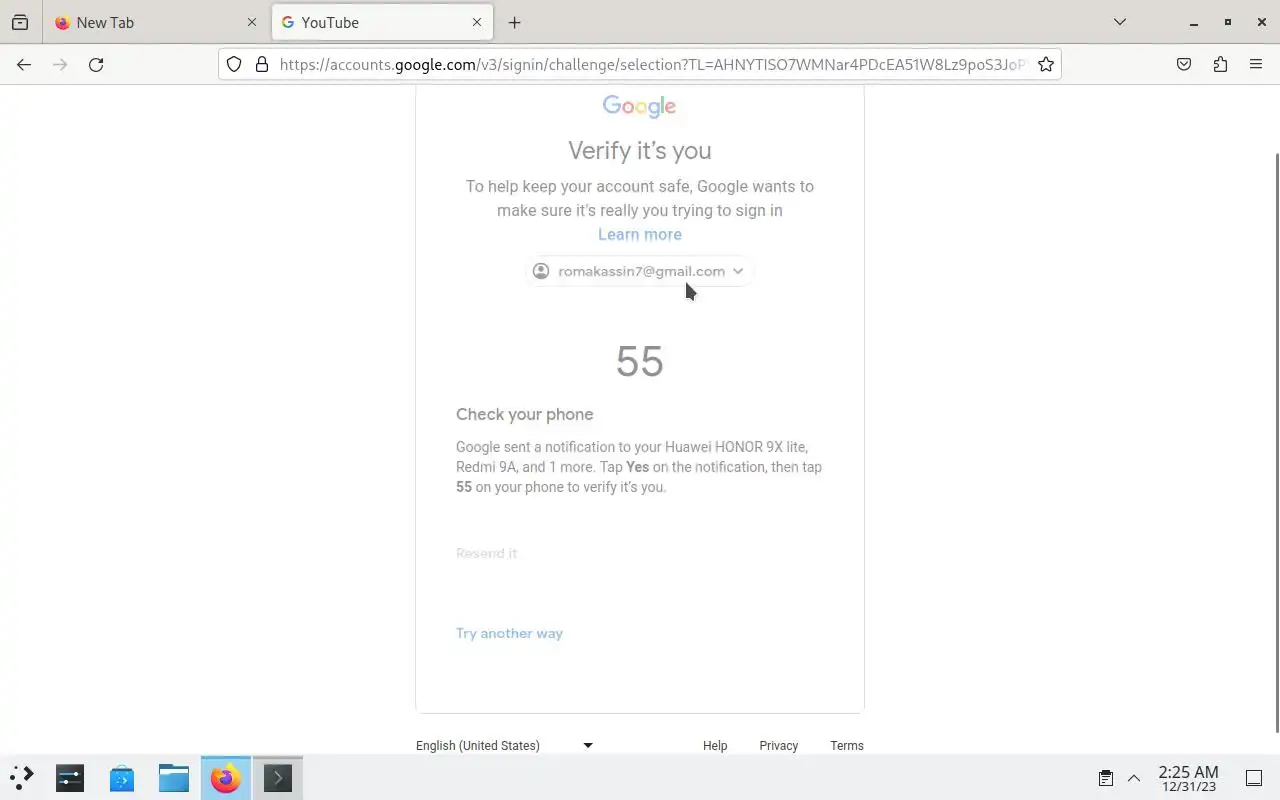Click the Resend it button
Screen dimensions: 1280x800
pos(486,553)
